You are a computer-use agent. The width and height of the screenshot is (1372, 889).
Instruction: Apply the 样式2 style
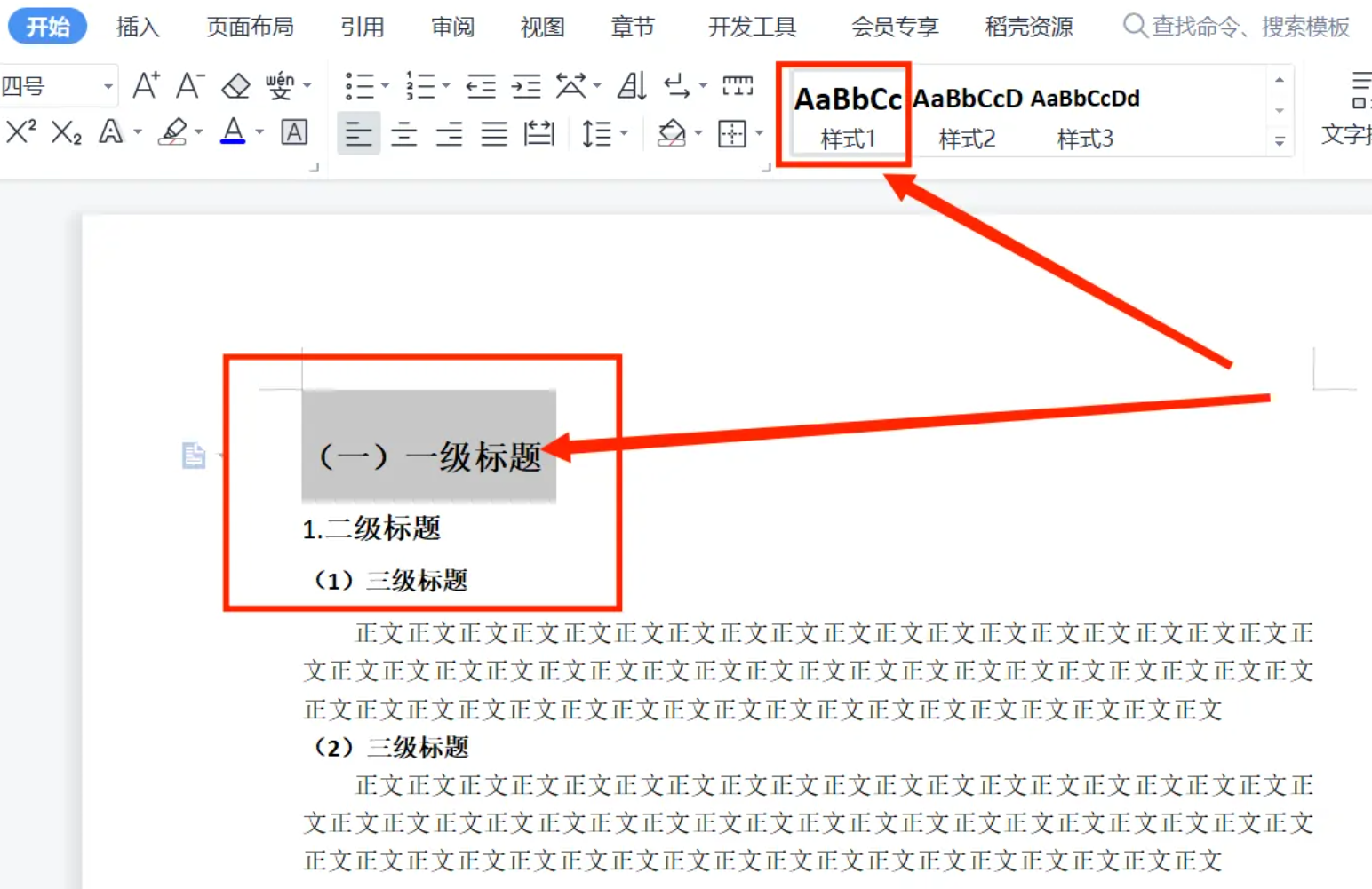(968, 116)
